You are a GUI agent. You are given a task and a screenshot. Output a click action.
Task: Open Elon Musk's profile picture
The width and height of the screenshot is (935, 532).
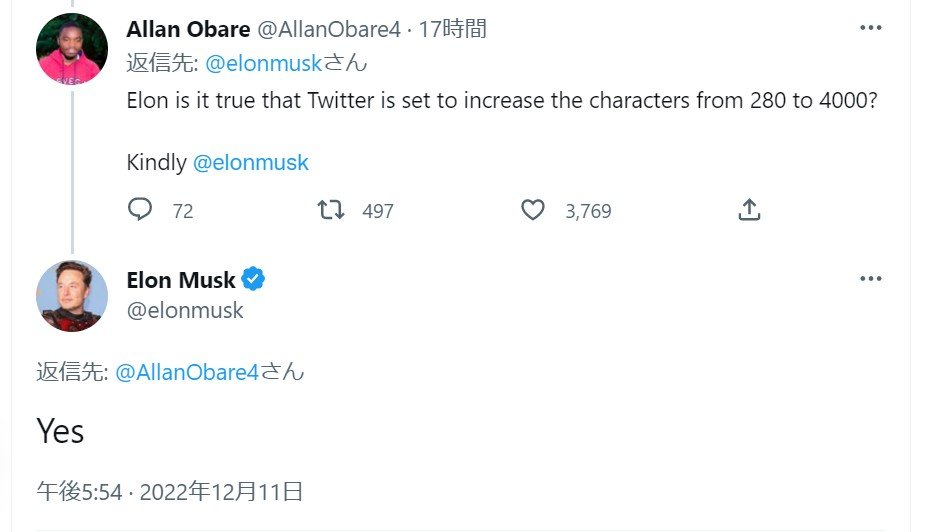72,296
